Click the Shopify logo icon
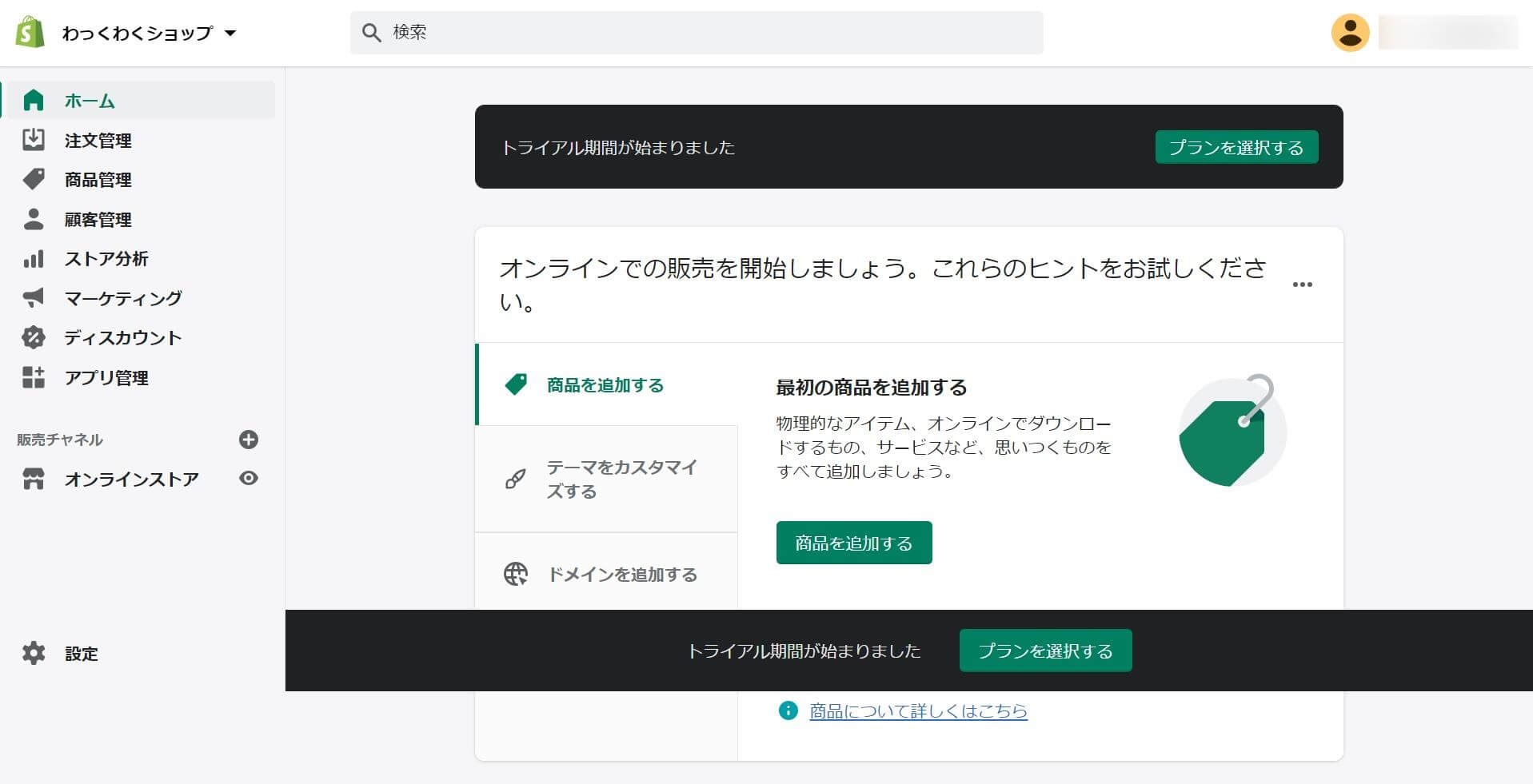Viewport: 1533px width, 784px height. tap(30, 33)
